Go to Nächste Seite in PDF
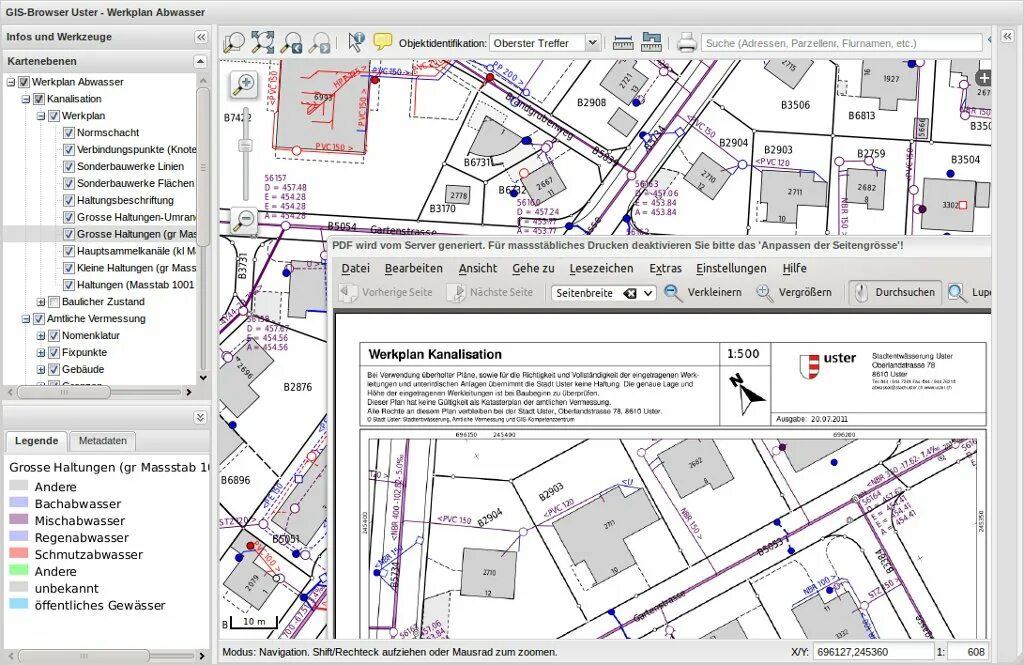Screen dimensions: 1024x665 [490, 293]
